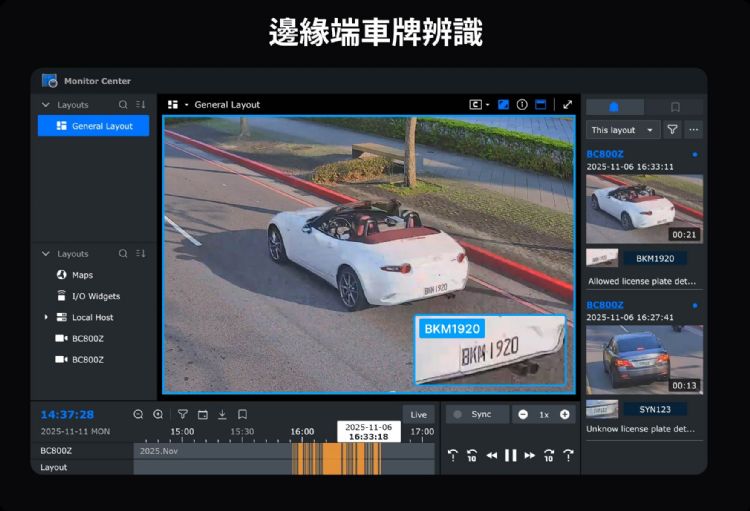The width and height of the screenshot is (750, 511).
Task: Click the timeline zoom in magnifier
Action: (158, 414)
